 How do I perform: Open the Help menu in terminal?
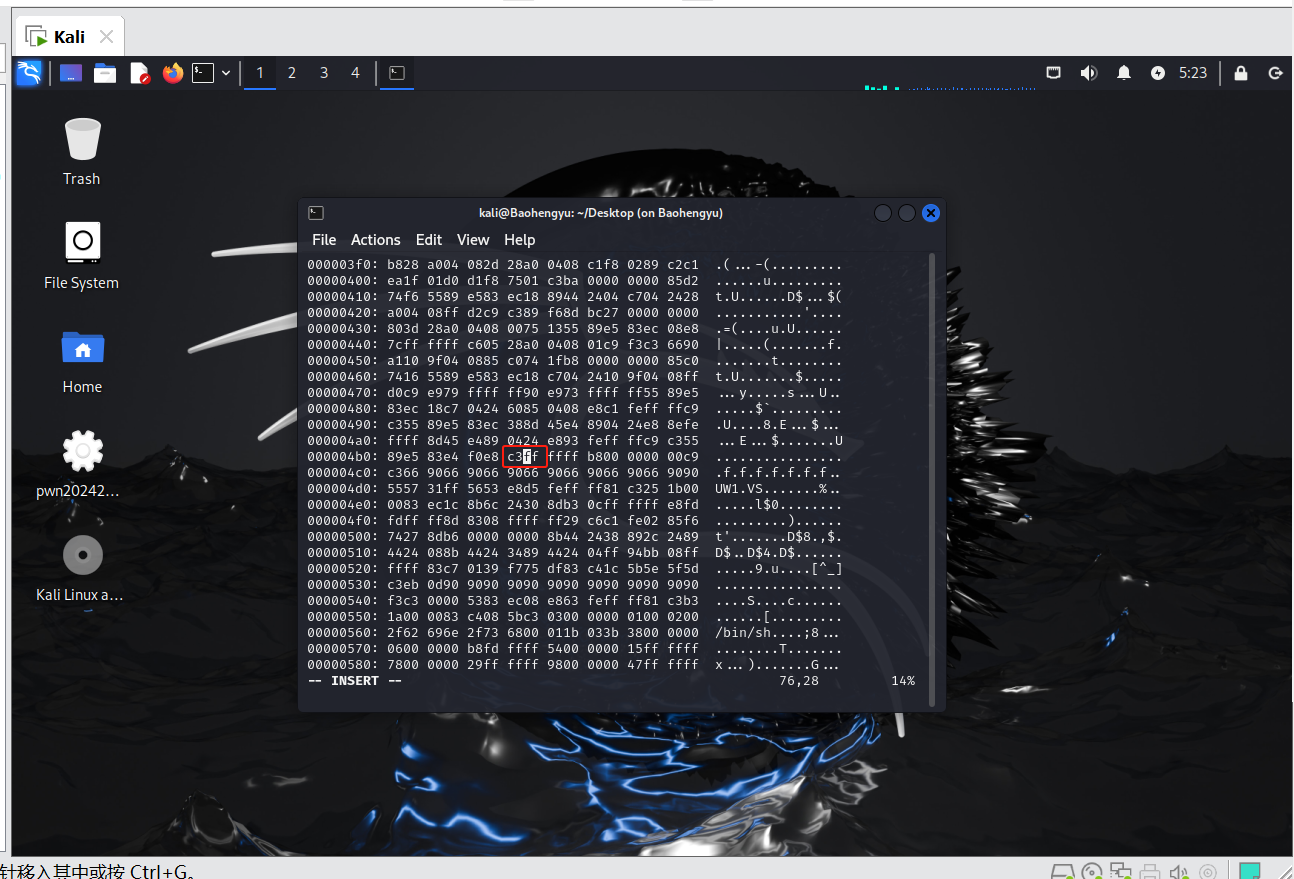[x=519, y=240]
